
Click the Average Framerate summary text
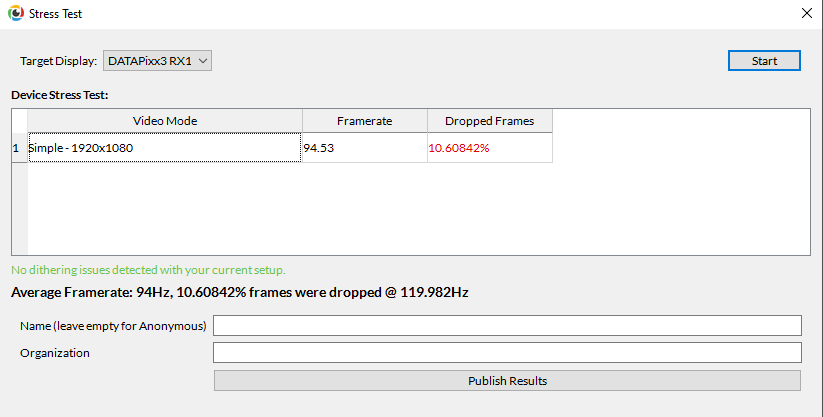click(239, 293)
